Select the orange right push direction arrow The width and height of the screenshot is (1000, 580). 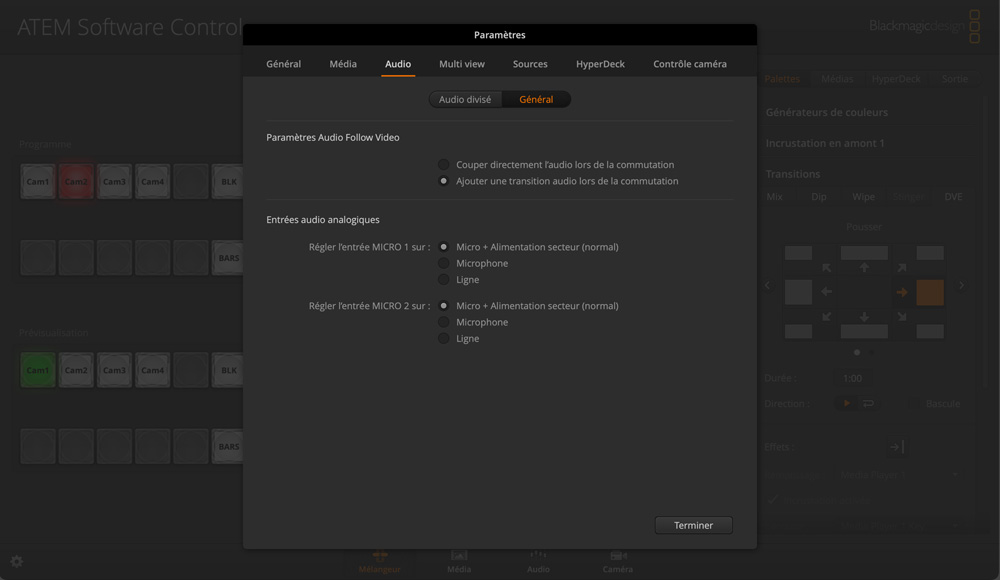[x=901, y=292]
